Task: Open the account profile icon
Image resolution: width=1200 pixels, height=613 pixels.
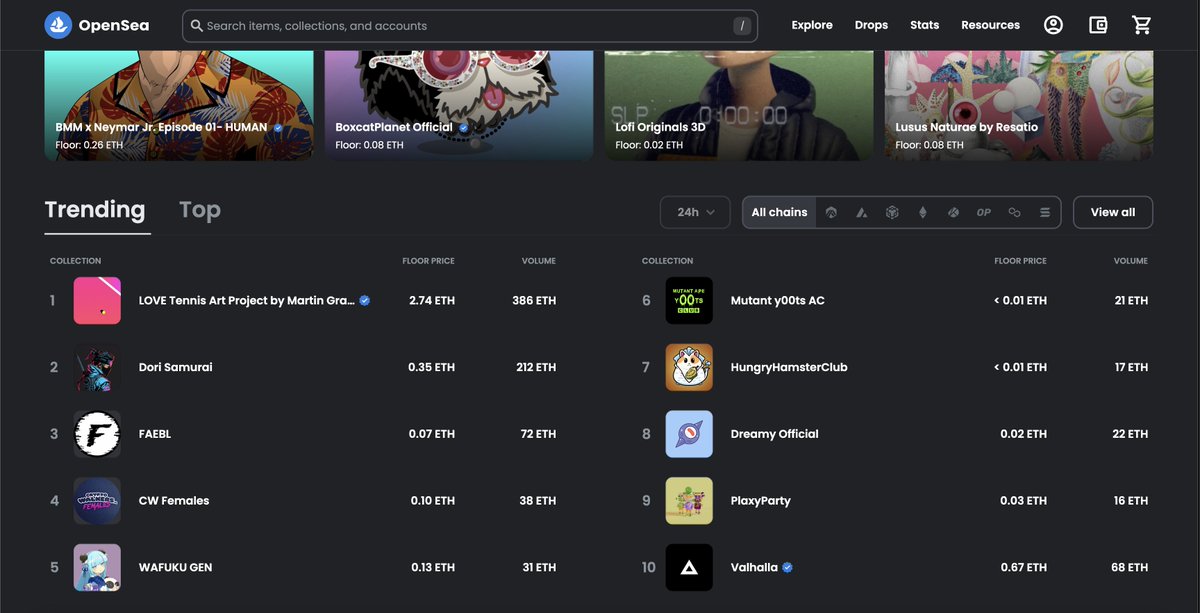Action: click(1053, 25)
